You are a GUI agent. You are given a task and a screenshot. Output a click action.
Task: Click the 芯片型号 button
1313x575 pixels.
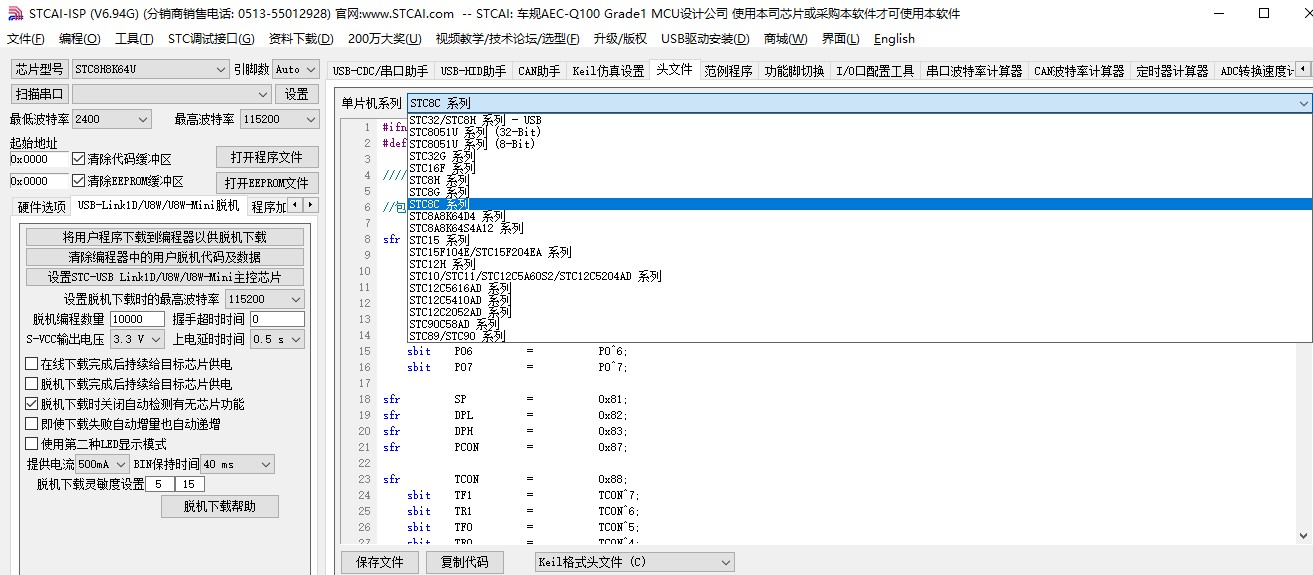click(40, 69)
